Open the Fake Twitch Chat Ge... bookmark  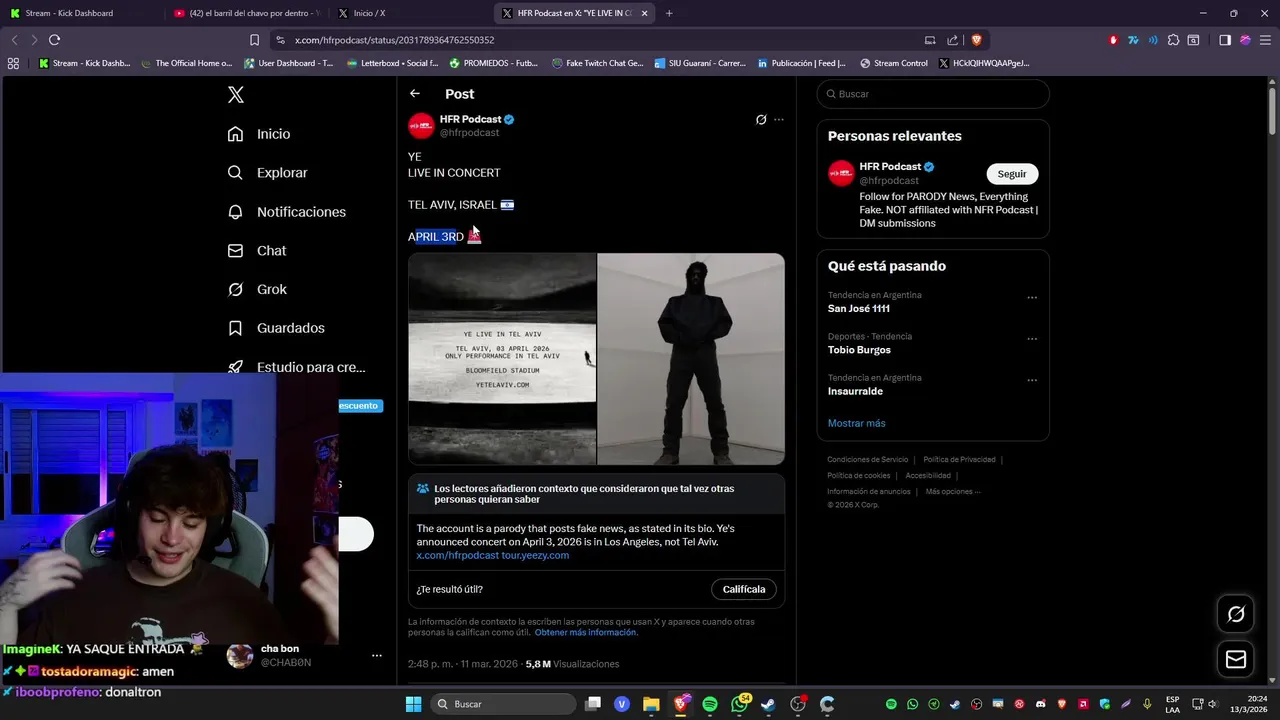(597, 63)
